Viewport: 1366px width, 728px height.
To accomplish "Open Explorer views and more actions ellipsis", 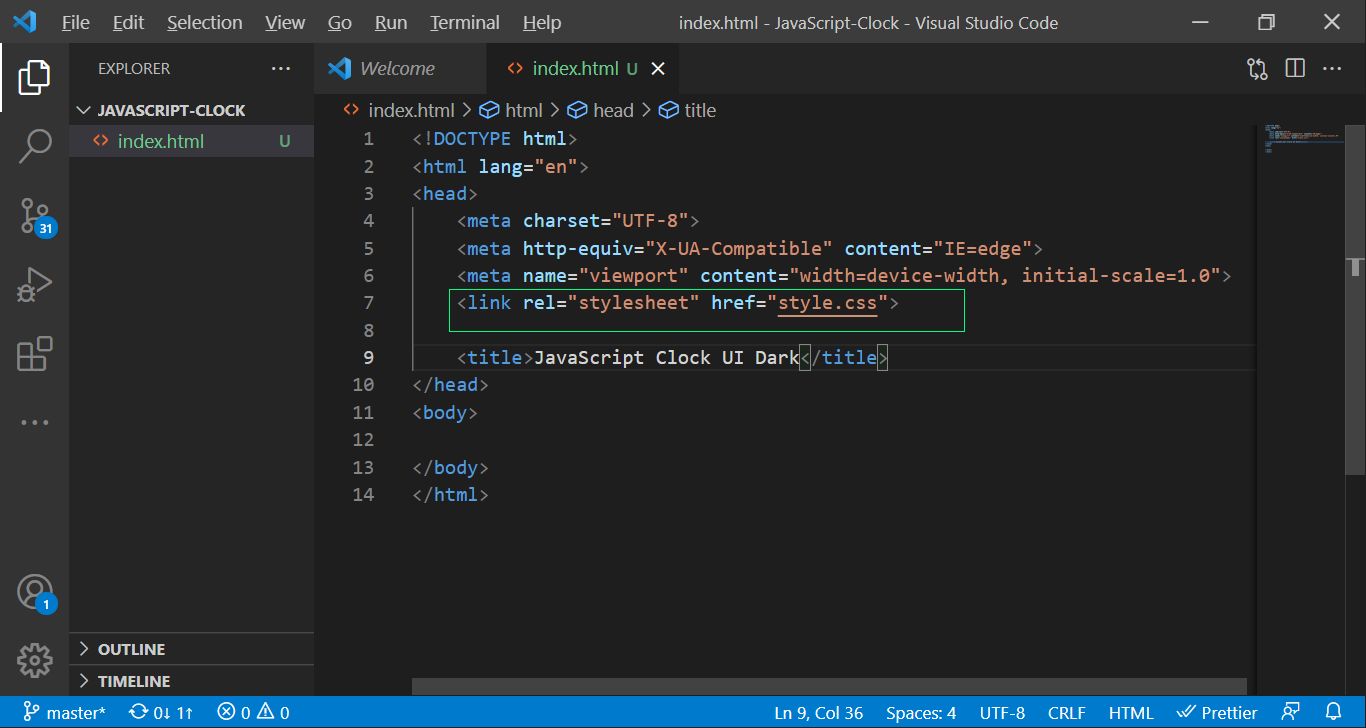I will [x=281, y=69].
